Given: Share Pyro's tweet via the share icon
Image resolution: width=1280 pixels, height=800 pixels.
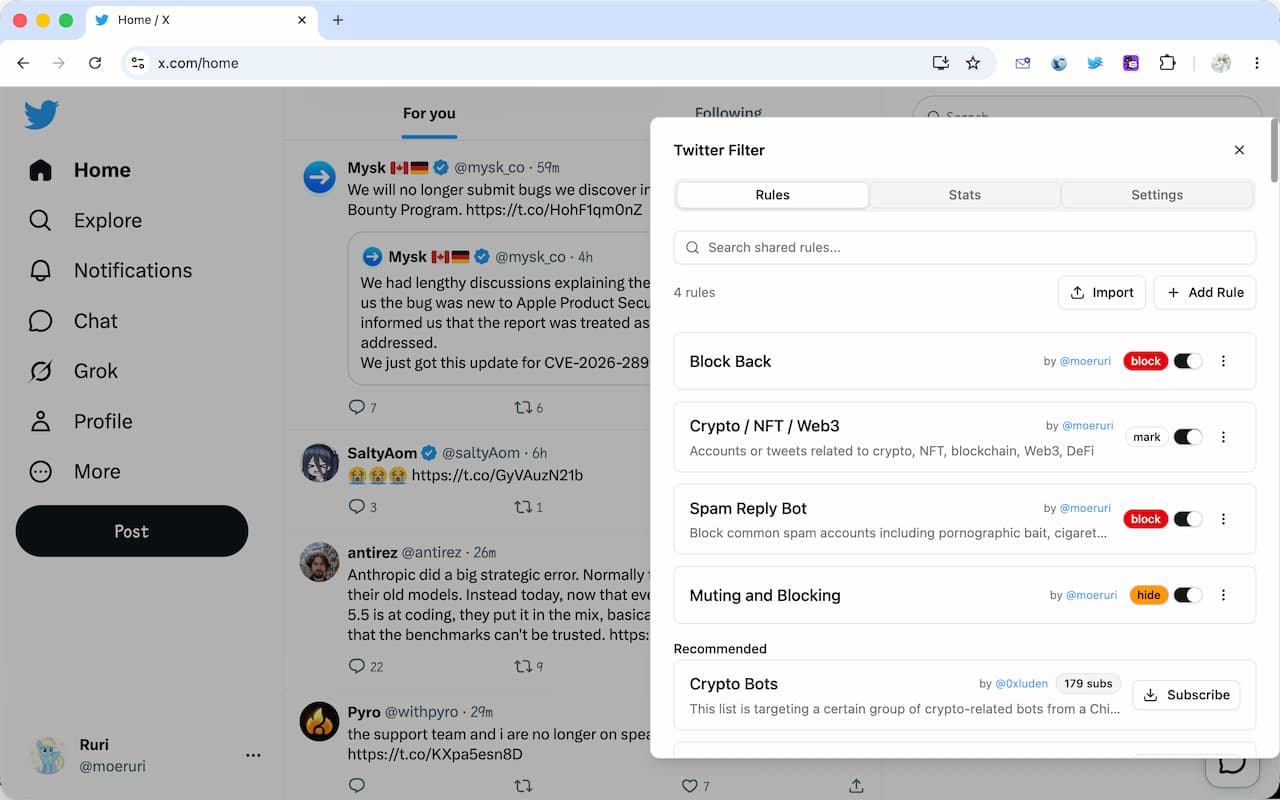Looking at the screenshot, I should [856, 786].
